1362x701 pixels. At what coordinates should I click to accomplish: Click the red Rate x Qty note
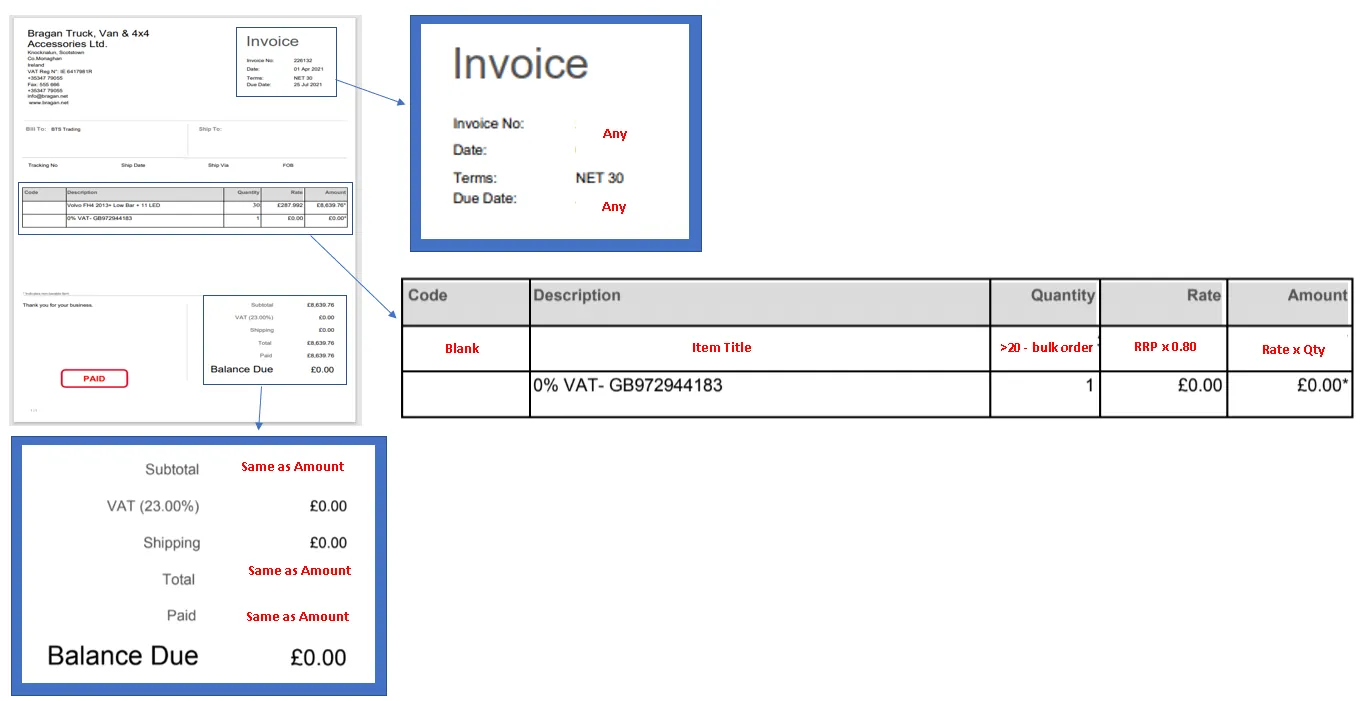click(1293, 350)
